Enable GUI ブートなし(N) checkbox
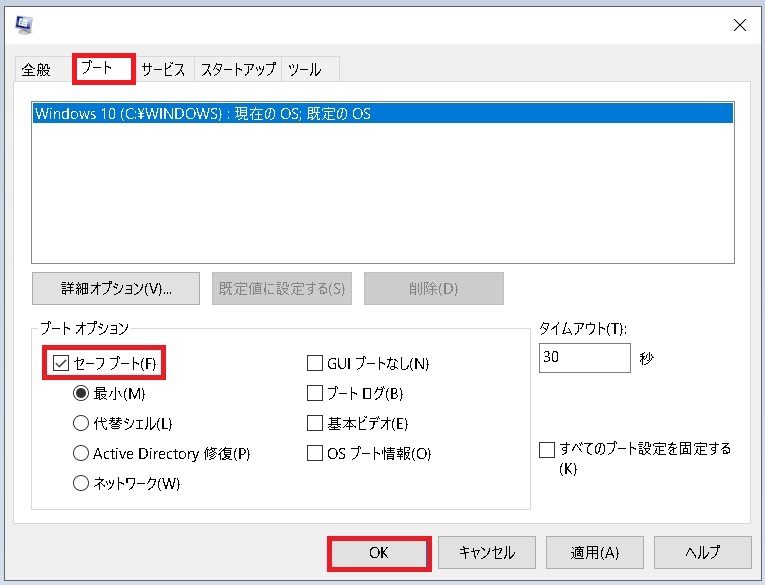Viewport: 765px width, 585px height. tap(315, 363)
